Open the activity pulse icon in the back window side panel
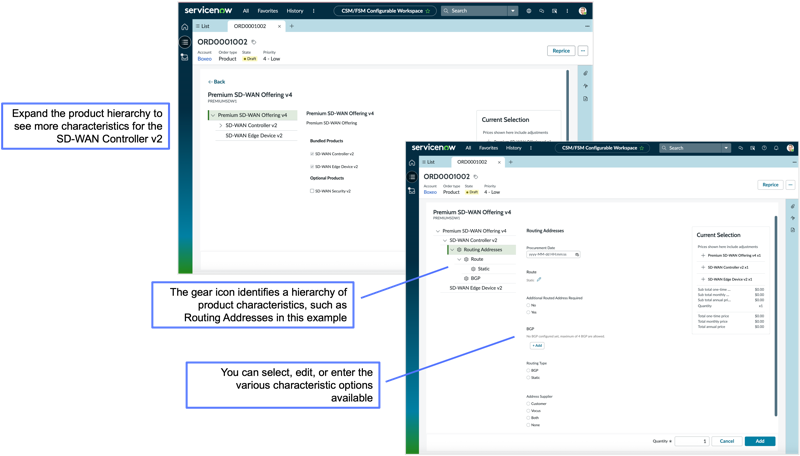Screen dimensions: 800x456 pyautogui.click(x=585, y=86)
